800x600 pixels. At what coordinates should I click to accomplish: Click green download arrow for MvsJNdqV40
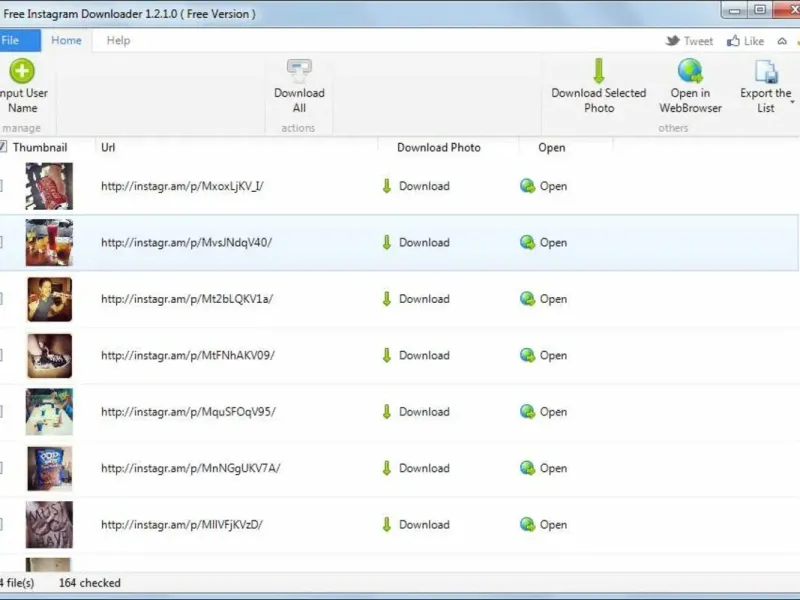pos(387,242)
